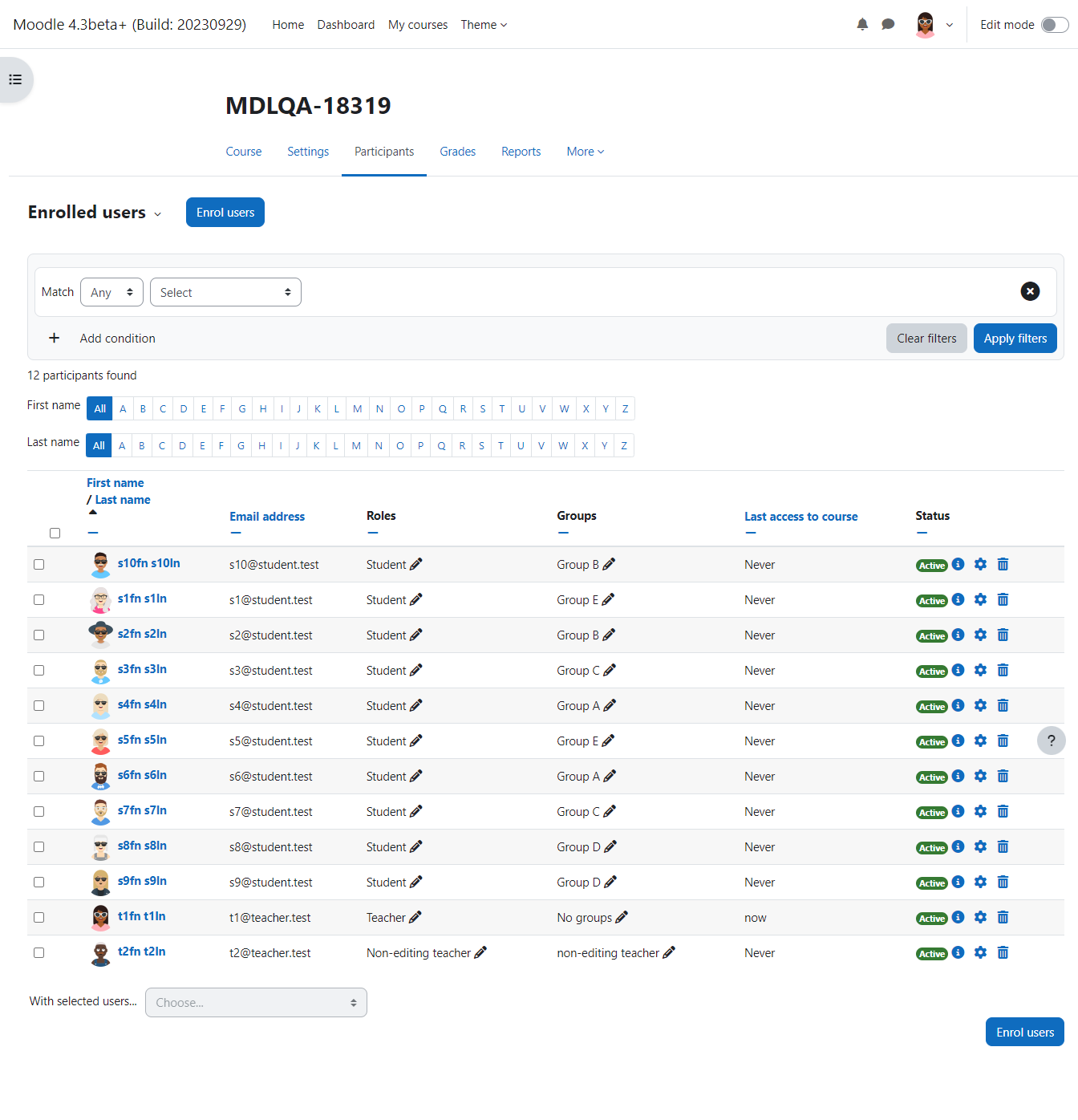Open the messaging speech bubble icon
The width and height of the screenshot is (1078, 1120).
(x=888, y=24)
